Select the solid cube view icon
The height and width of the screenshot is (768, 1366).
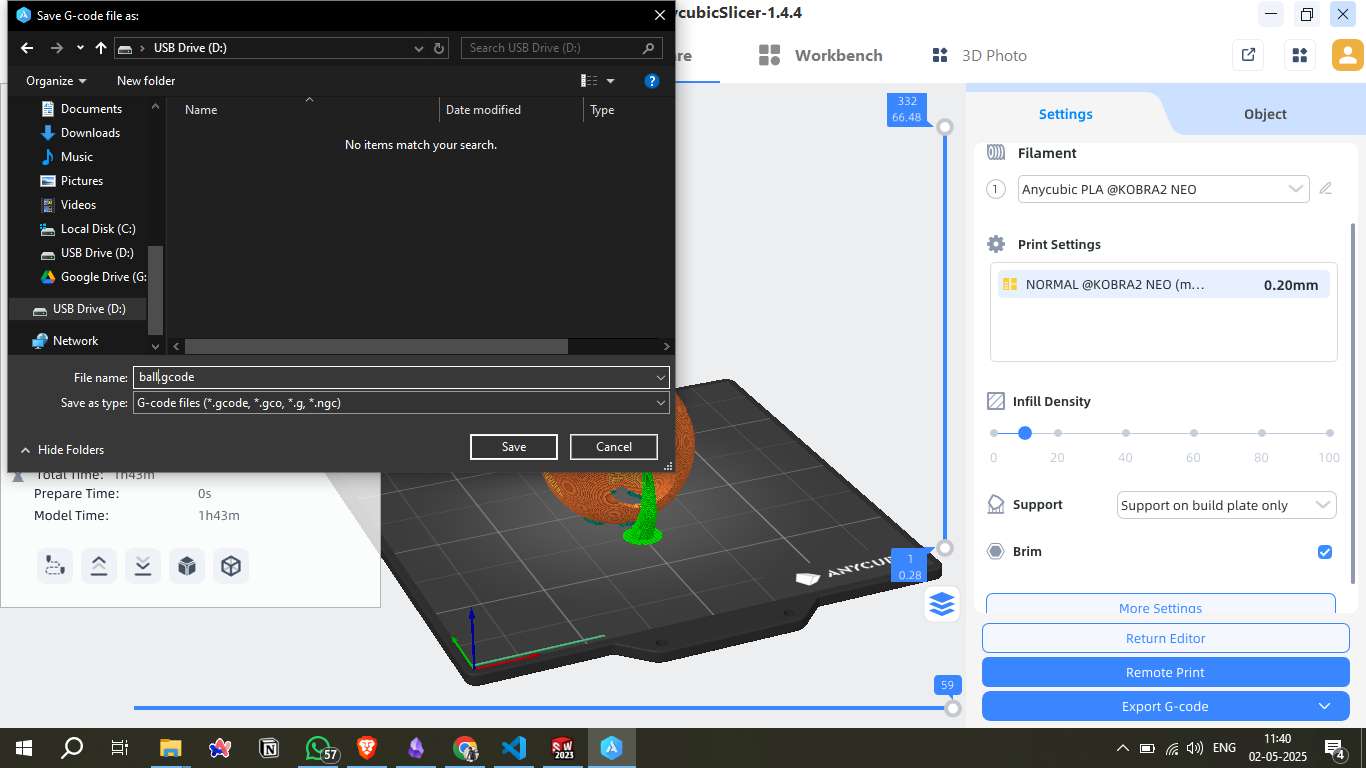[x=187, y=566]
